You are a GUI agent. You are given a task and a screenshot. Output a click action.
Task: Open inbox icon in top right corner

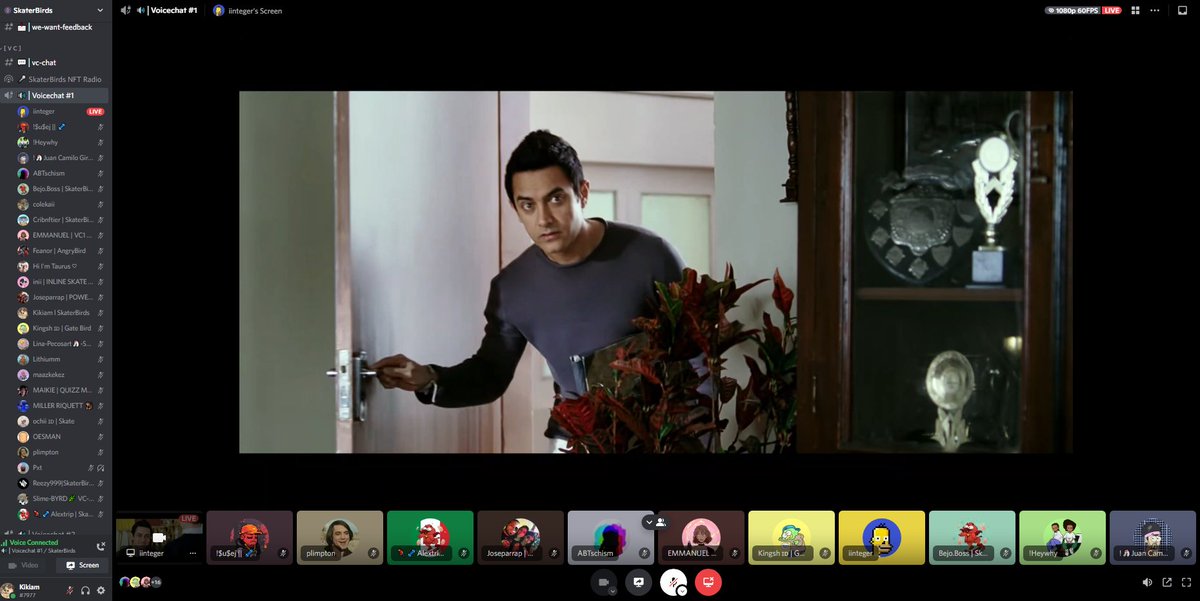click(1183, 10)
